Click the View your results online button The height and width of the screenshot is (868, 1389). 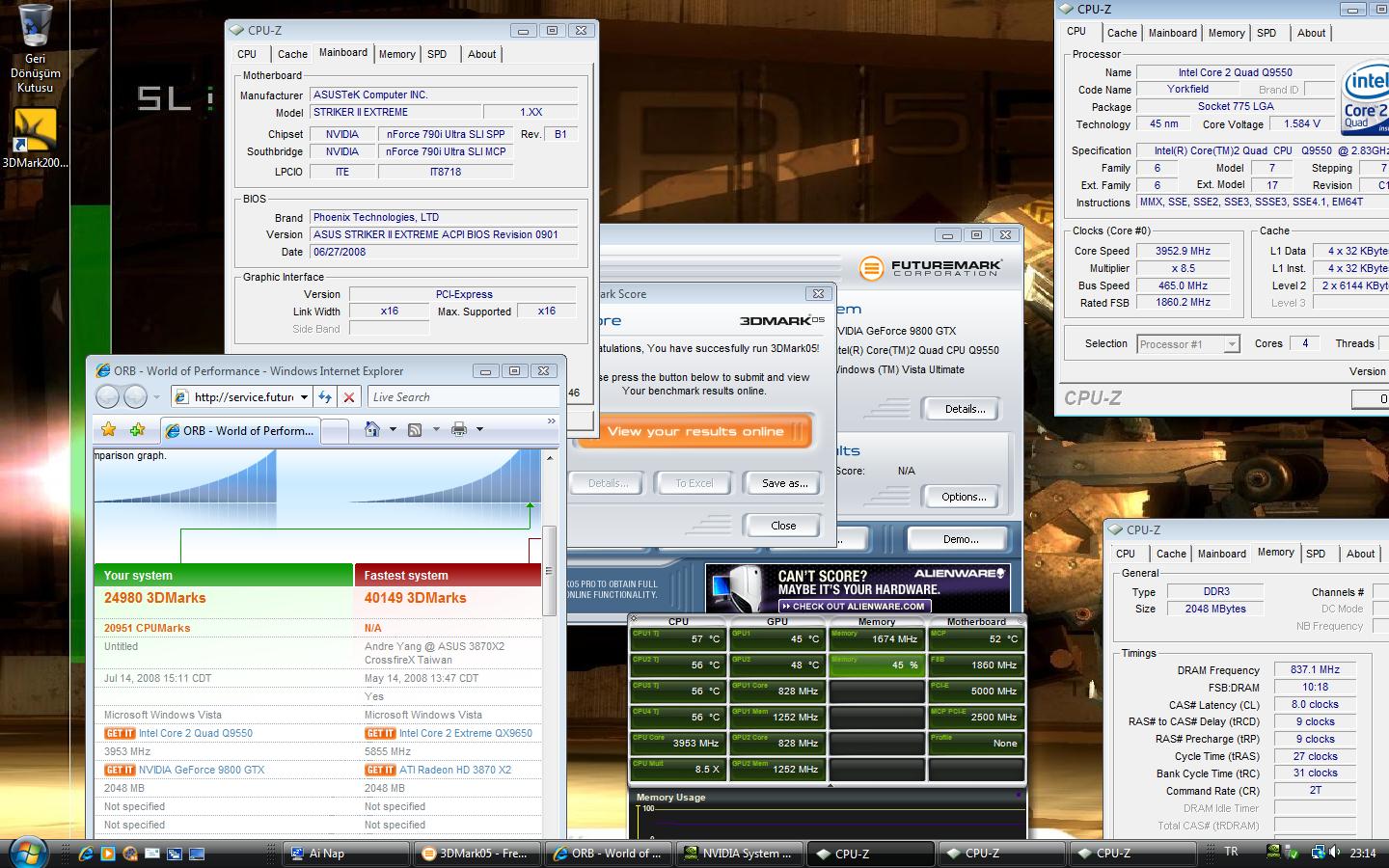pyautogui.click(x=695, y=431)
